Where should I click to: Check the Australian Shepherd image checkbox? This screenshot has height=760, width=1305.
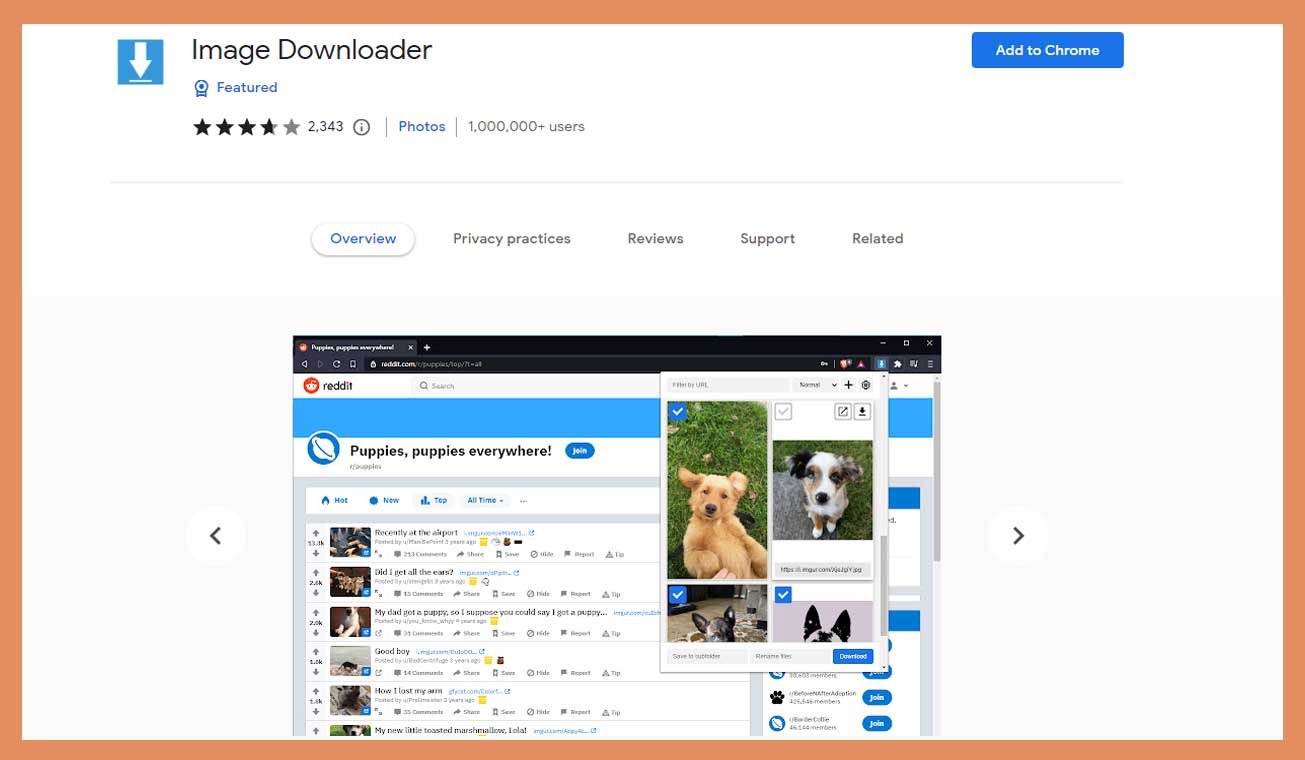click(782, 412)
